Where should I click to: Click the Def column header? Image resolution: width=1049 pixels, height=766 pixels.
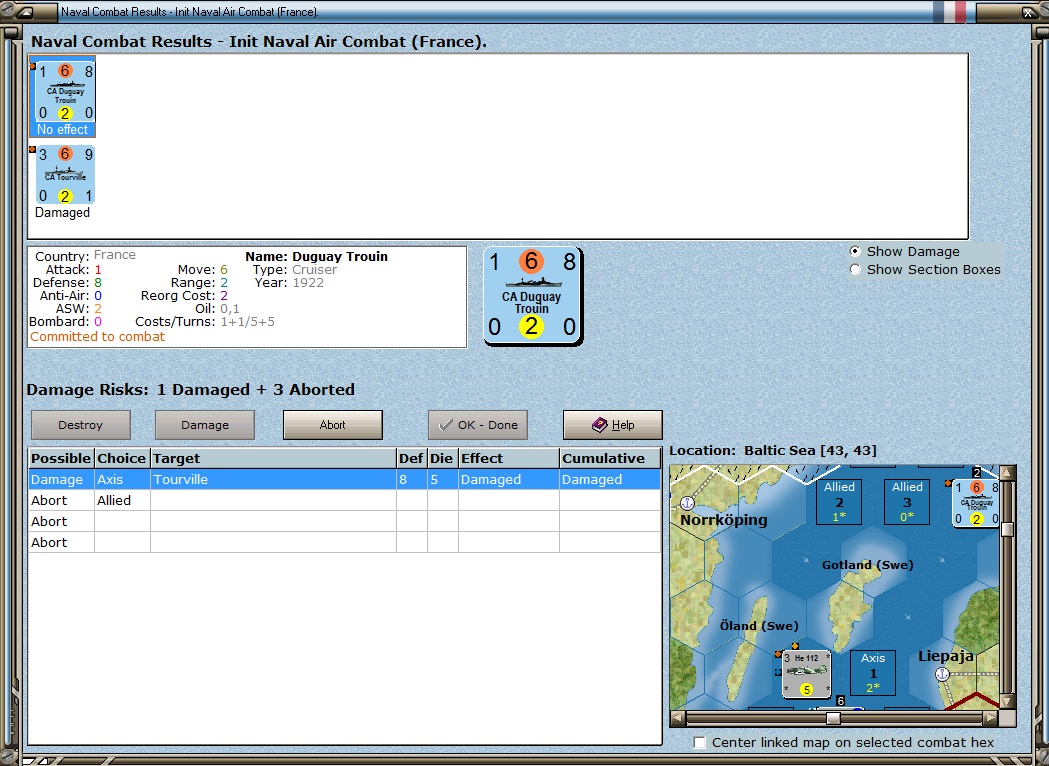[411, 458]
